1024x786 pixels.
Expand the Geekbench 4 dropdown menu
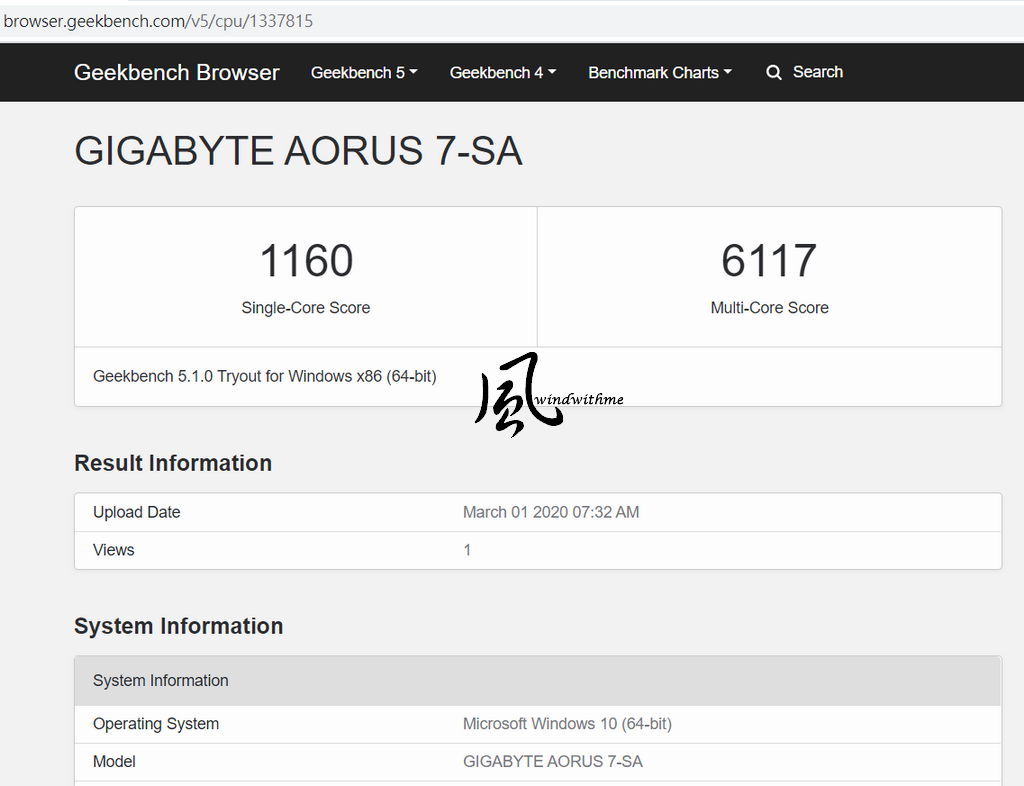[x=503, y=72]
